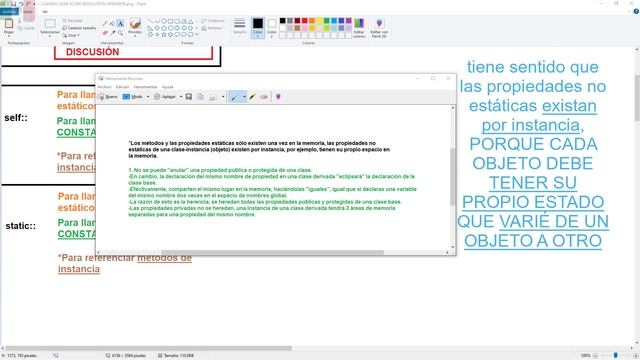The image size is (640, 360).
Task: Select Color 2 in Paint
Action: (272, 27)
